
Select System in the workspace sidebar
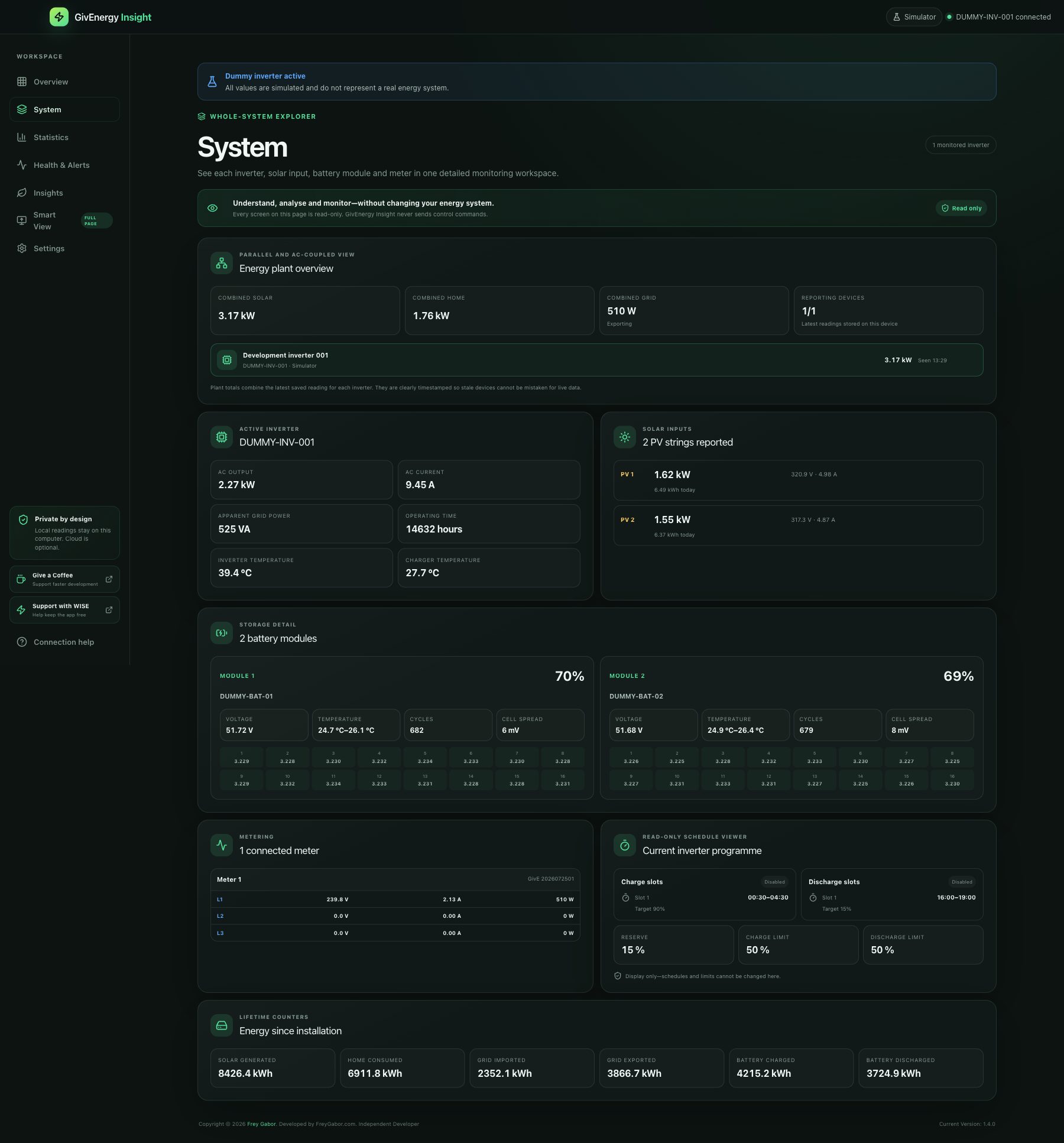click(x=64, y=109)
